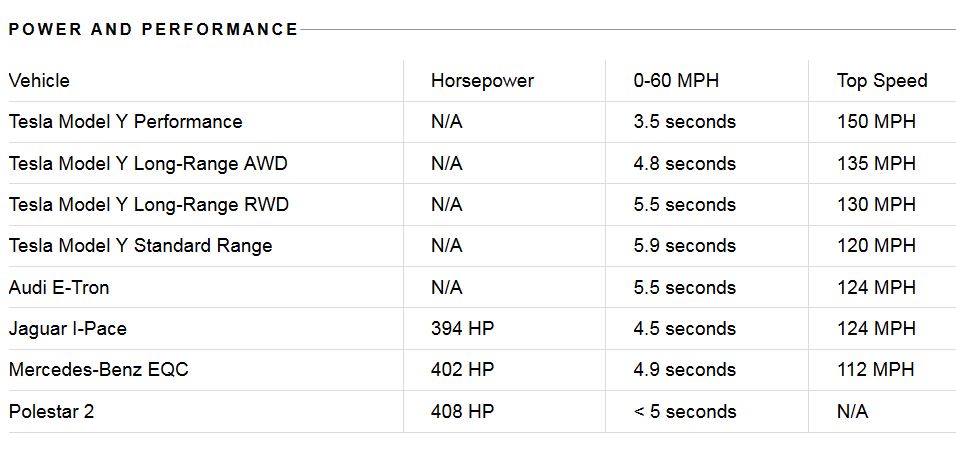Viewport: 956px width, 458px height.
Task: Click the Audi E-Tron vehicle name
Action: point(59,288)
